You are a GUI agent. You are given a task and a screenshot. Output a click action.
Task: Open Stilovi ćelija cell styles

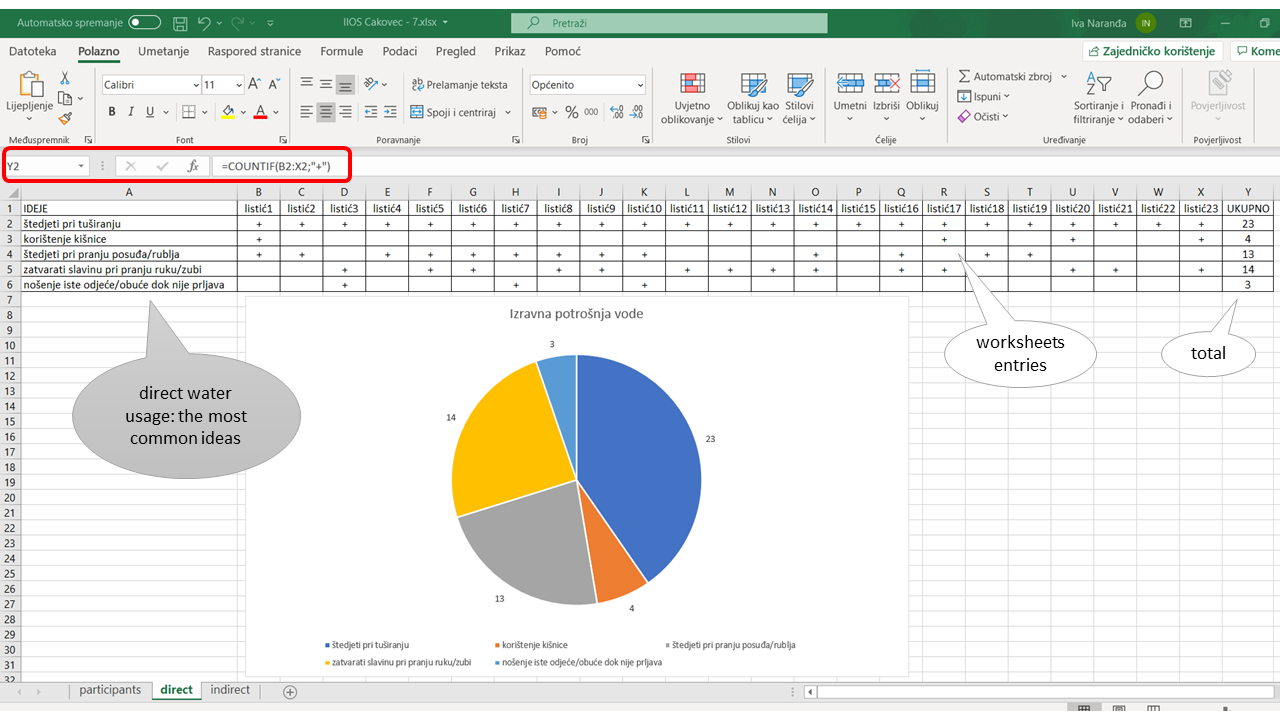[799, 98]
